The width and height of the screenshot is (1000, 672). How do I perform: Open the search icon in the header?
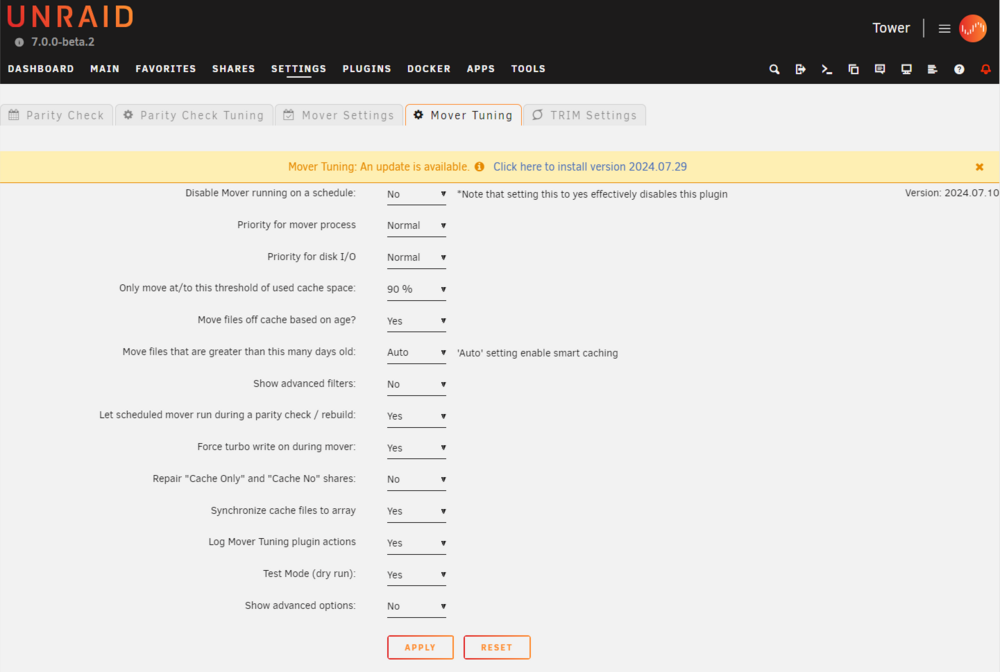(774, 69)
